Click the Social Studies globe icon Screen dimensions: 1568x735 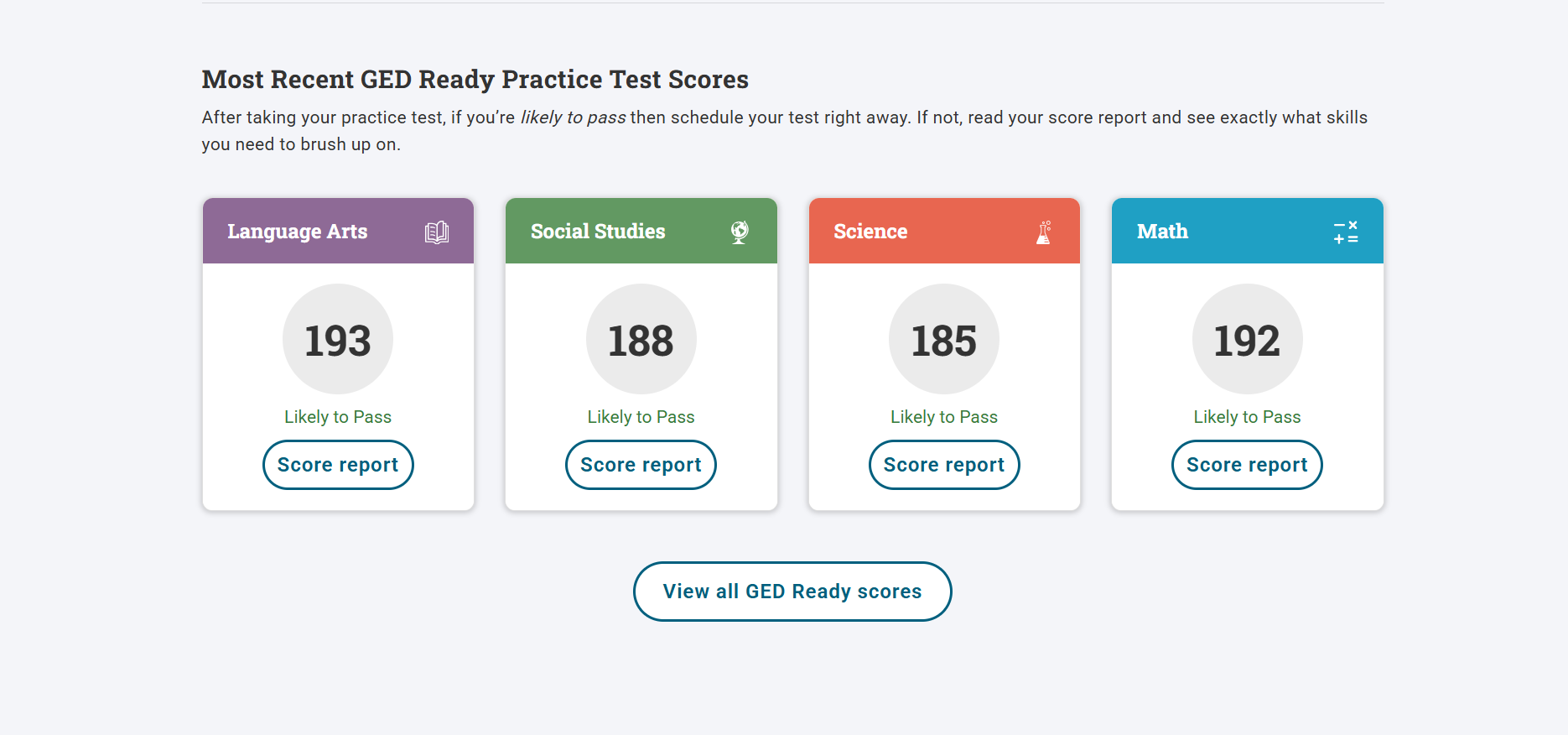click(x=740, y=232)
